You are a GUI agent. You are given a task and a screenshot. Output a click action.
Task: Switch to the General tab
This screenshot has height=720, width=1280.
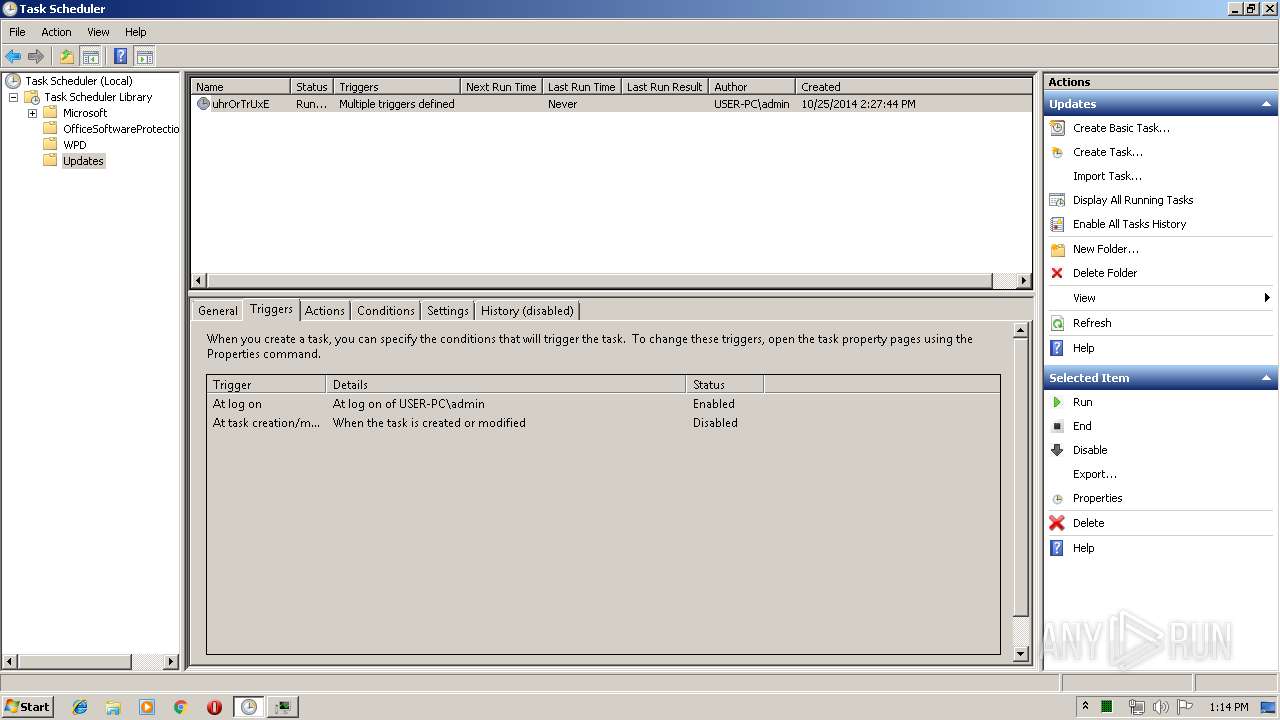click(x=218, y=311)
